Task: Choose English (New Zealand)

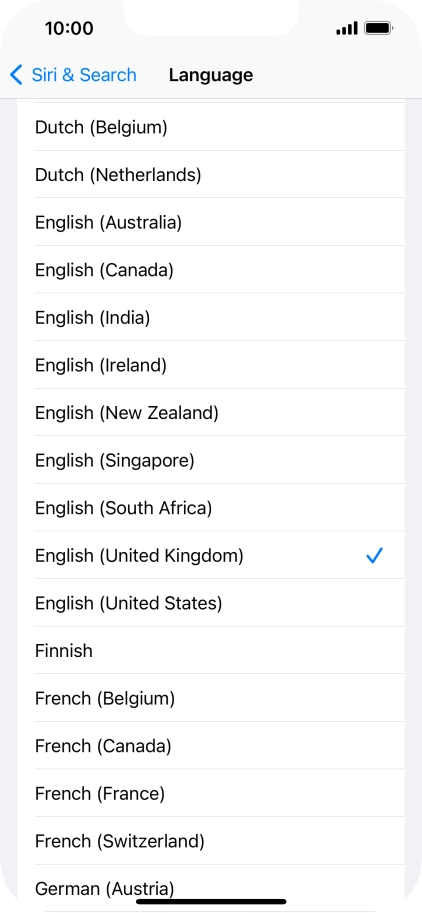Action: 211,413
